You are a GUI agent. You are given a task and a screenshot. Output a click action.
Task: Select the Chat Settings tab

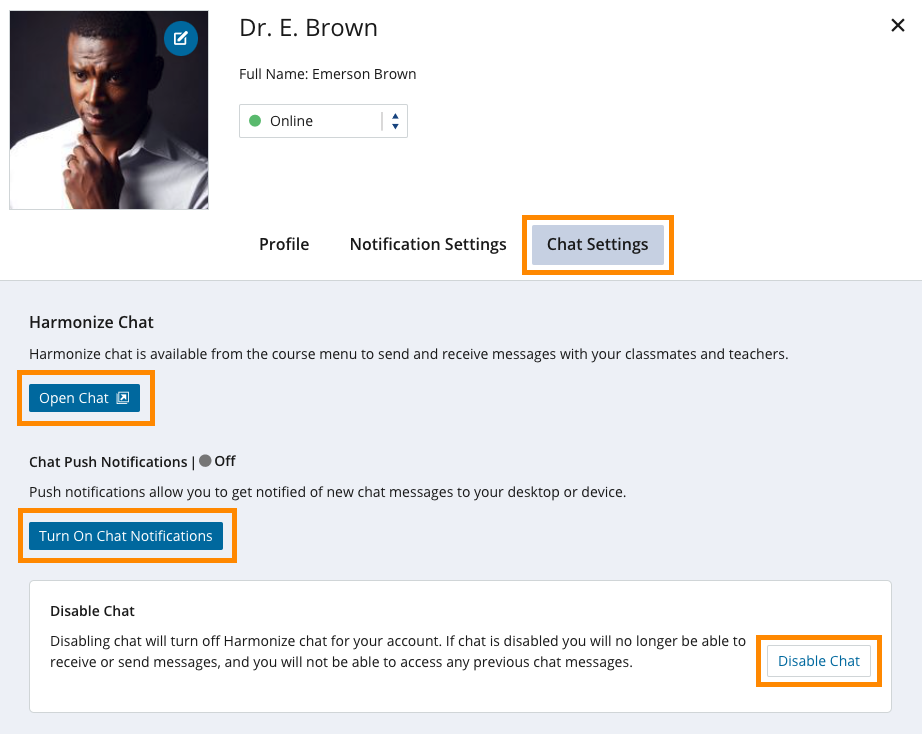pyautogui.click(x=597, y=244)
